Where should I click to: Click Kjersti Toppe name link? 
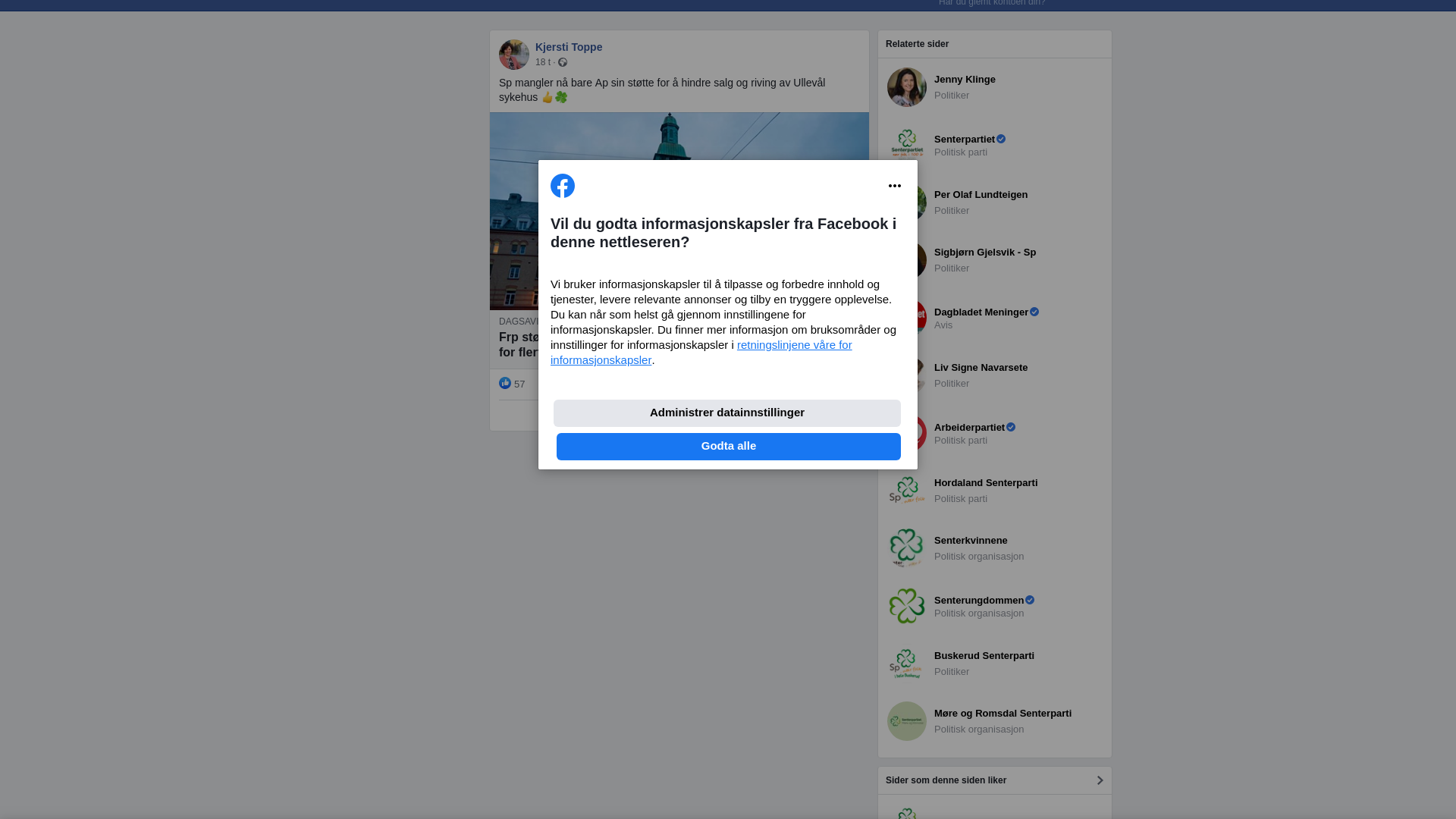pyautogui.click(x=569, y=47)
